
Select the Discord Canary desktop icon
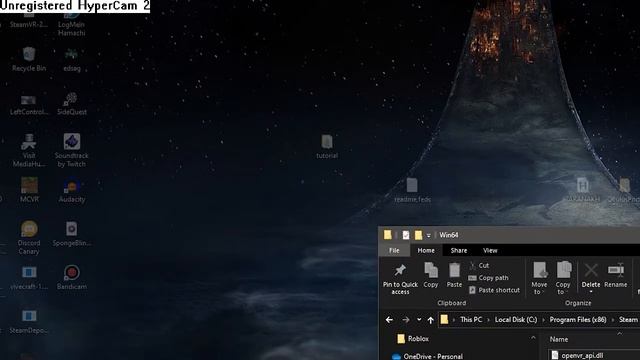29,238
